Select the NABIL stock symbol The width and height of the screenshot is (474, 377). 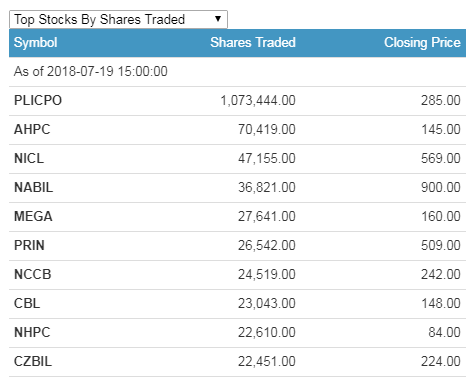(33, 187)
